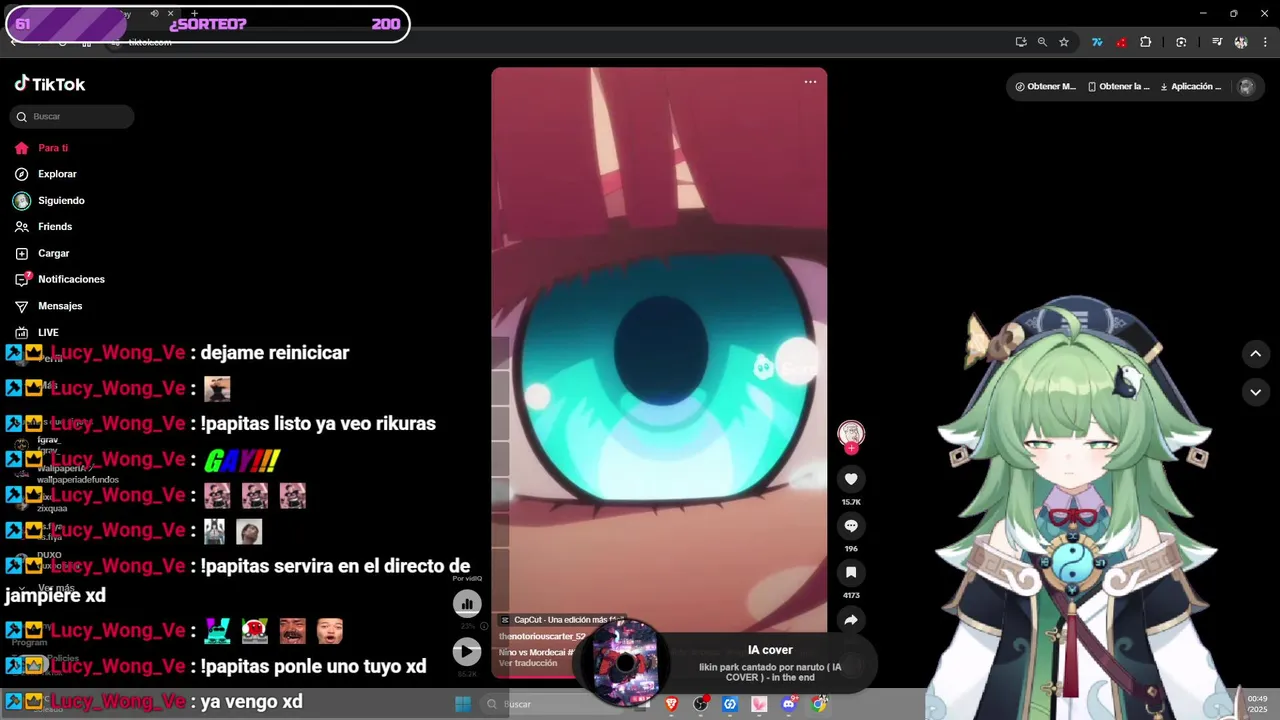Focus the TikTok Buscar search field
This screenshot has width=1280, height=720.
coord(72,117)
